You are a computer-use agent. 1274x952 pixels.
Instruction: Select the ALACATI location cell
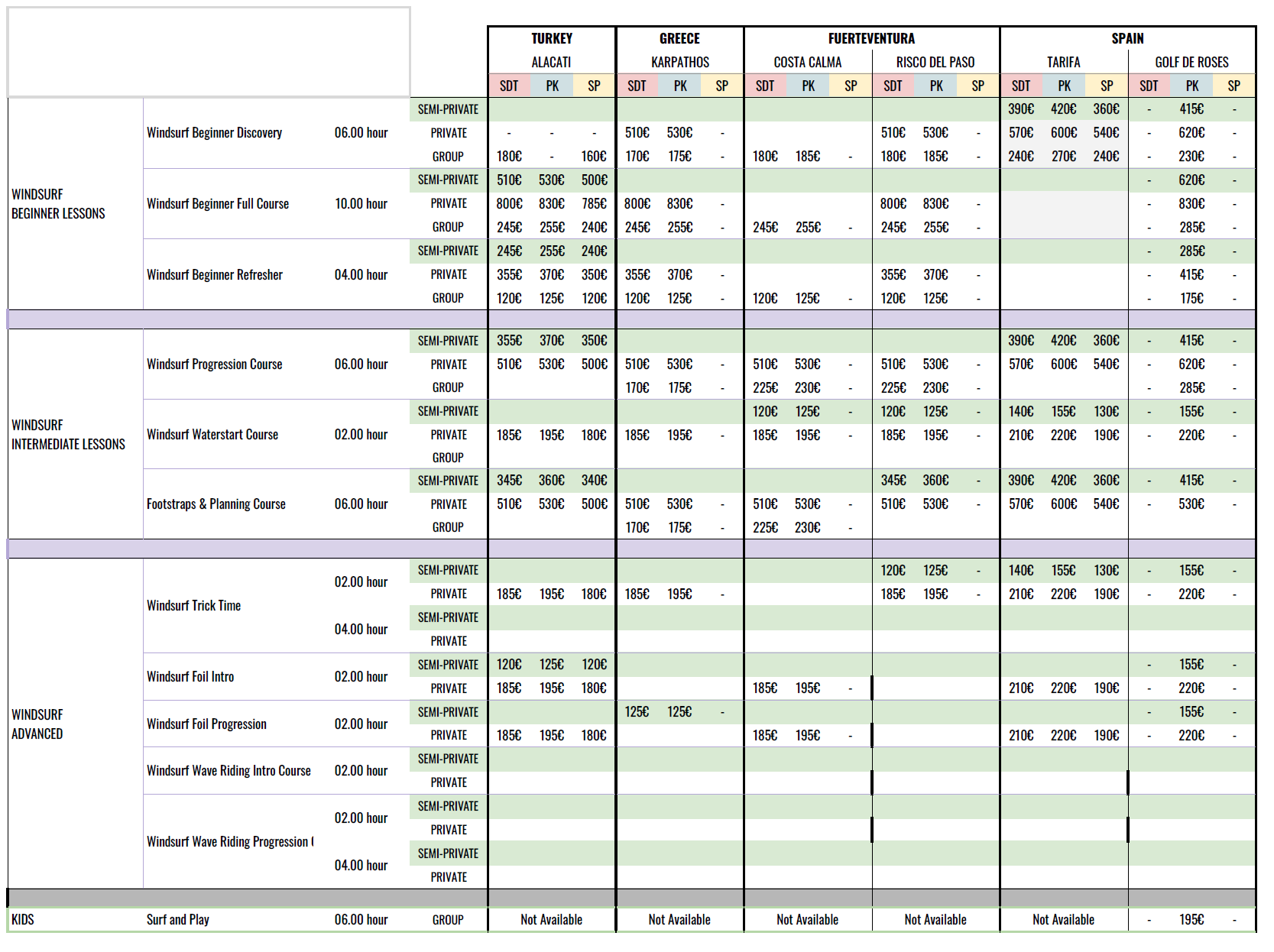click(x=552, y=62)
